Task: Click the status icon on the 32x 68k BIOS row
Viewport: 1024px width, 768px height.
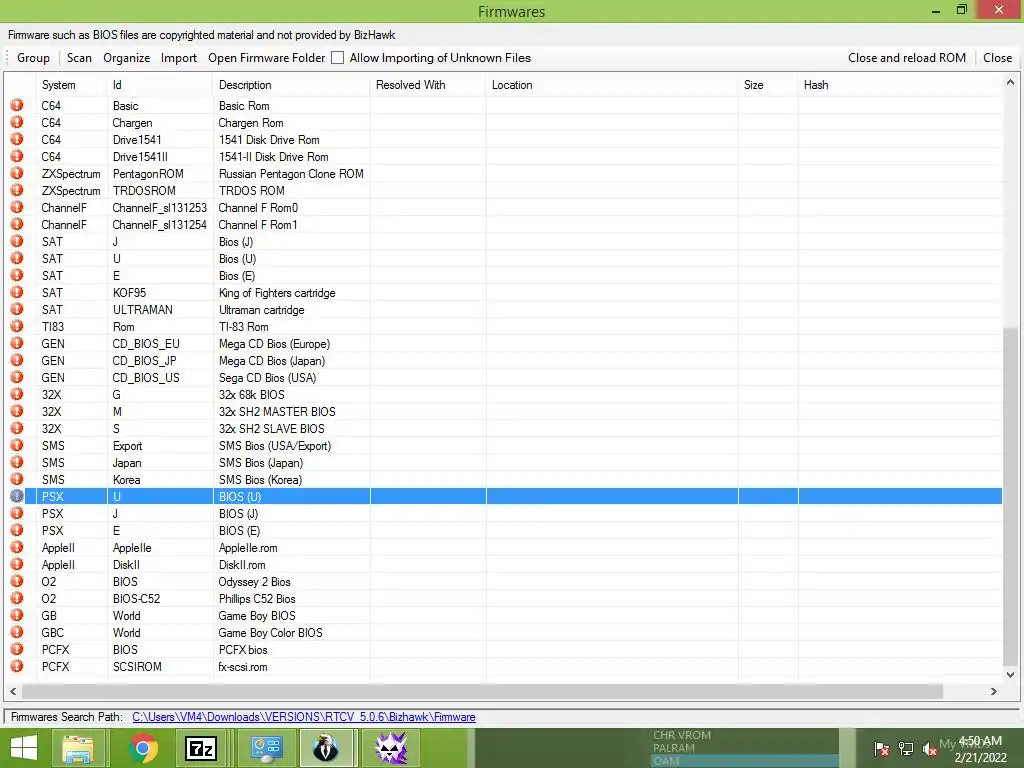Action: coord(17,394)
